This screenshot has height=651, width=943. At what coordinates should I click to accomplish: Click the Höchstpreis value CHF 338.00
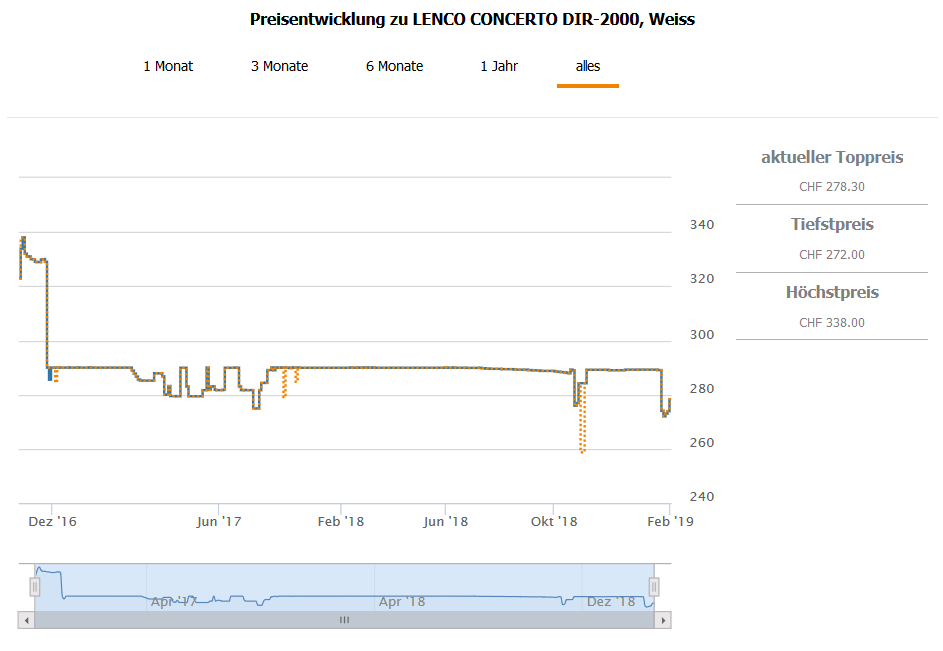(x=832, y=323)
